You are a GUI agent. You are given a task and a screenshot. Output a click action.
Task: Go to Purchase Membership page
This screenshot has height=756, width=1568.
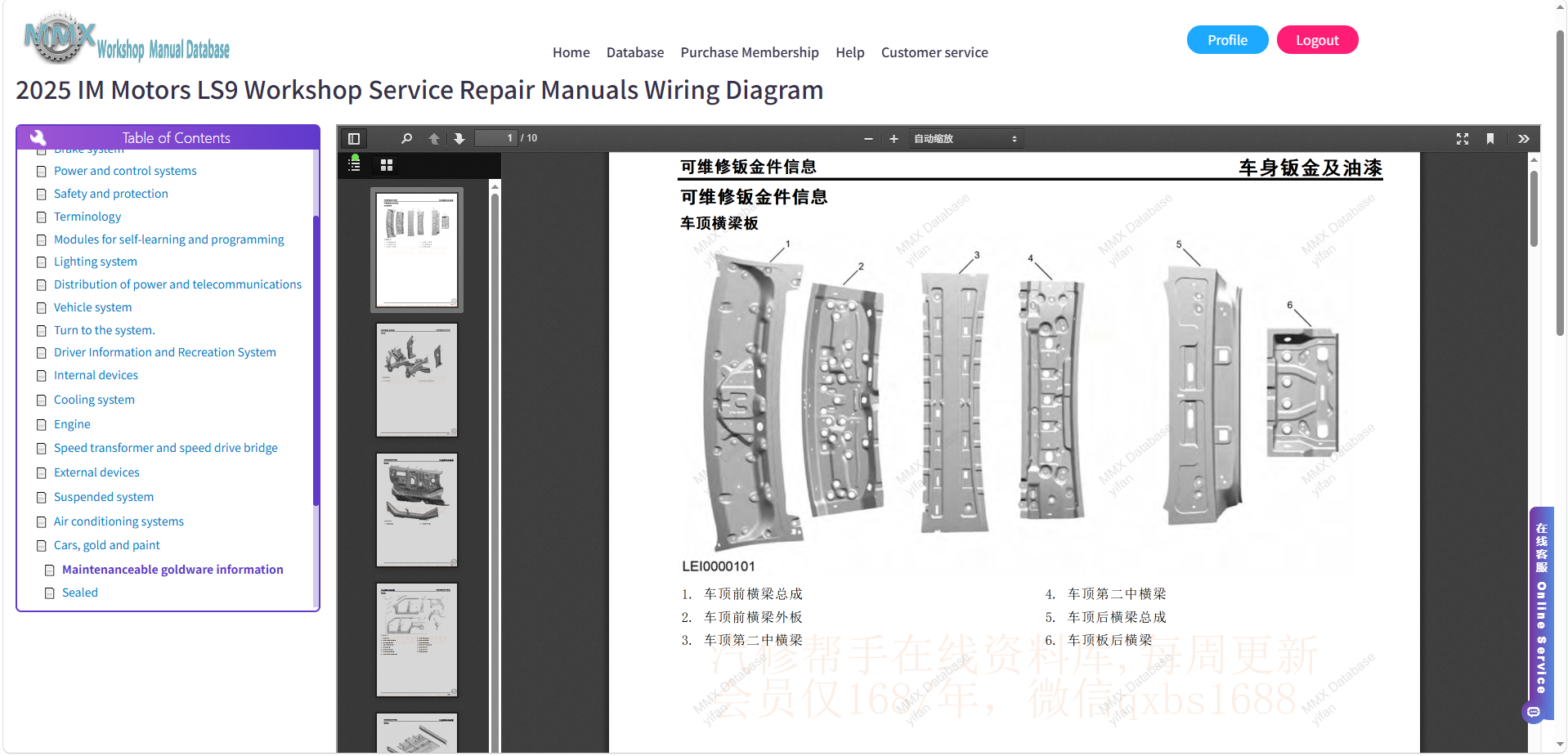[x=750, y=52]
